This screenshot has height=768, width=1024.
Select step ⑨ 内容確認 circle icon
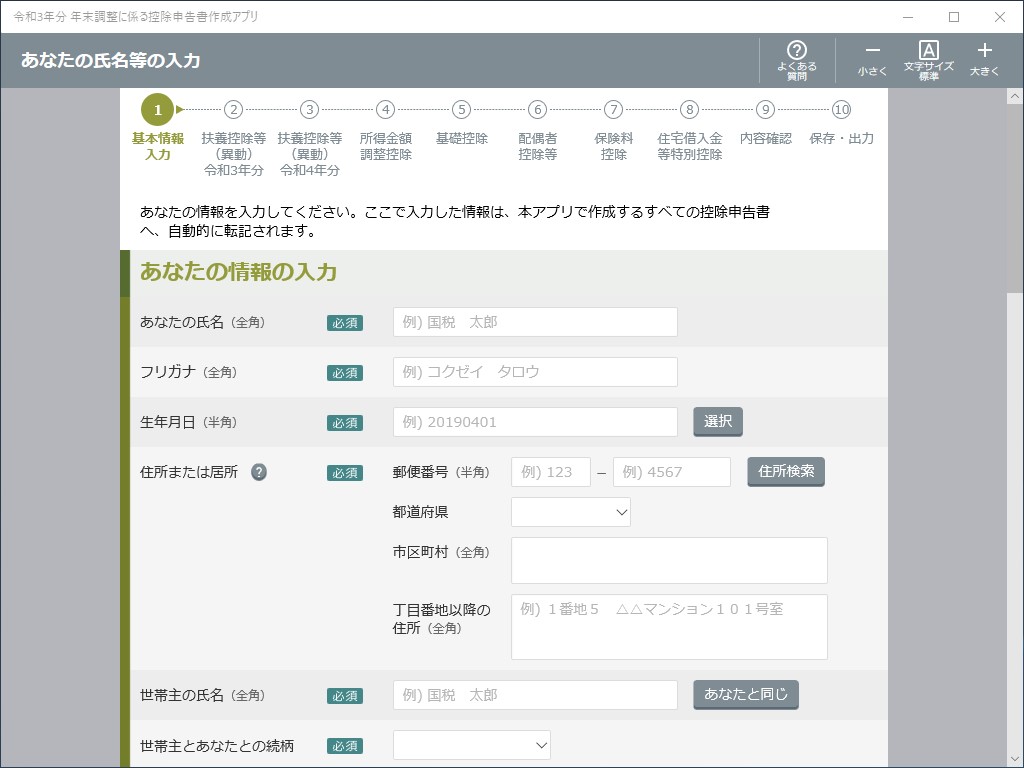tap(766, 110)
